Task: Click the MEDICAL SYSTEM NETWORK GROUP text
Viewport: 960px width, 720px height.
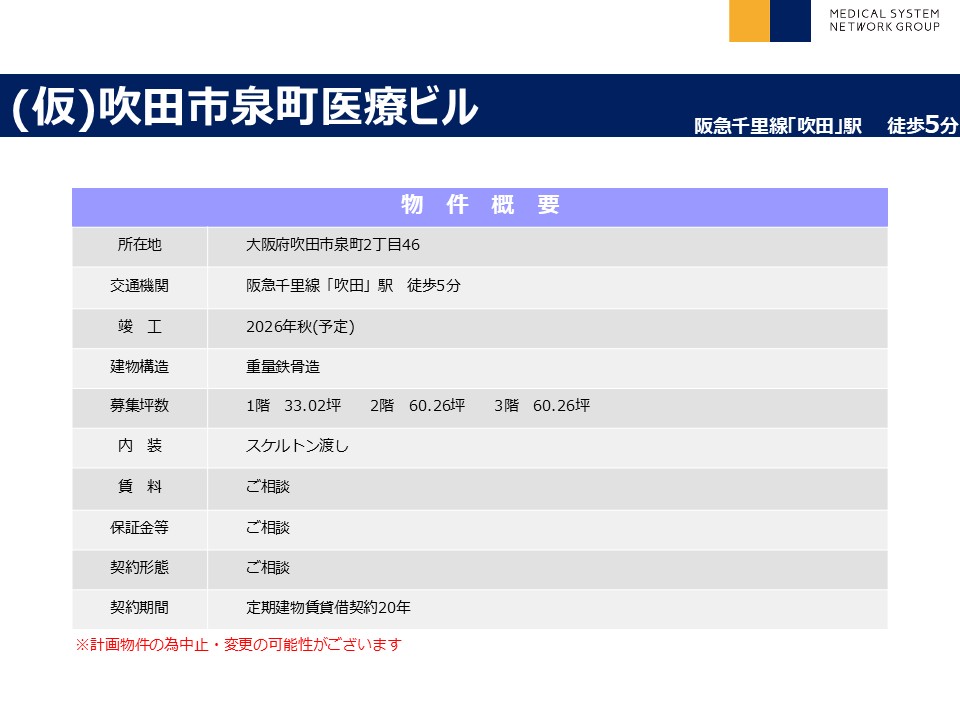Action: click(884, 20)
